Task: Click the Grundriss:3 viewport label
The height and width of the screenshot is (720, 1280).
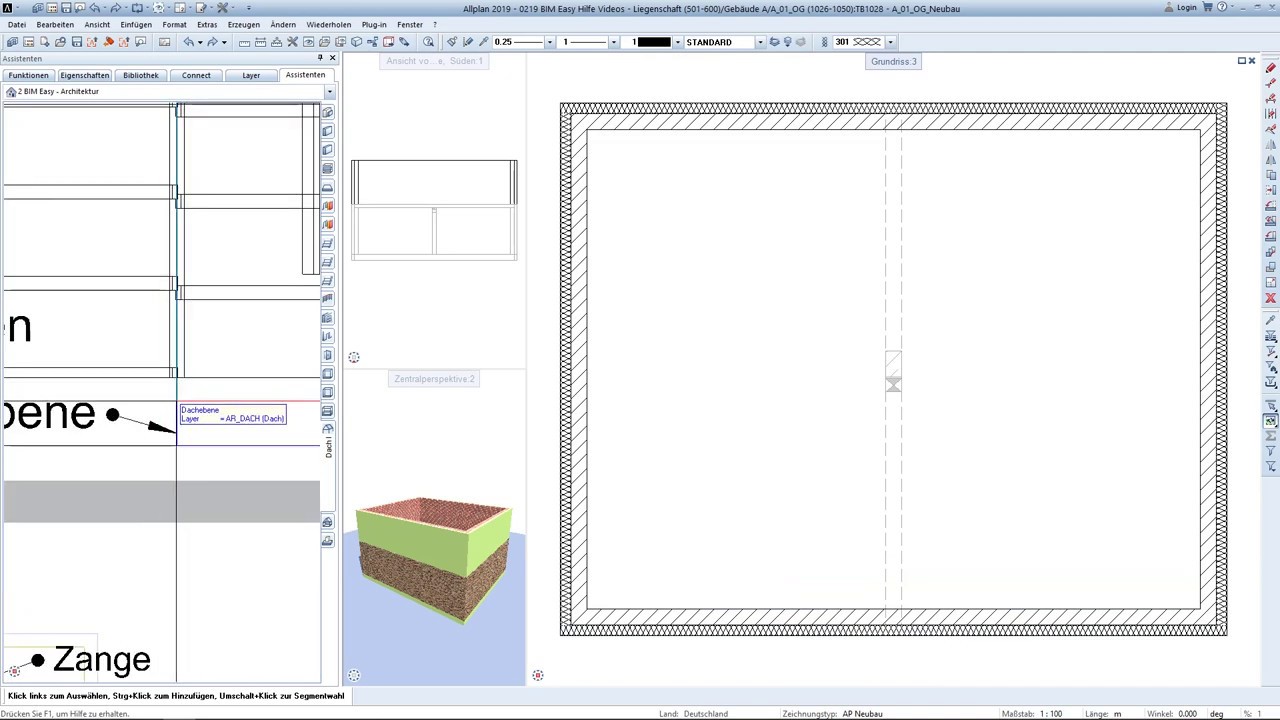Action: [893, 62]
